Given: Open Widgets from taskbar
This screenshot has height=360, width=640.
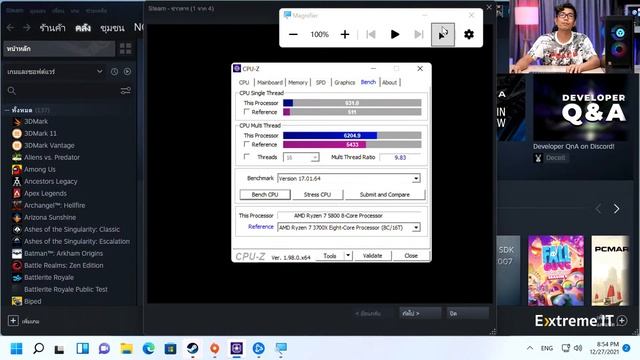Looking at the screenshot, I should pyautogui.click(x=82, y=349).
